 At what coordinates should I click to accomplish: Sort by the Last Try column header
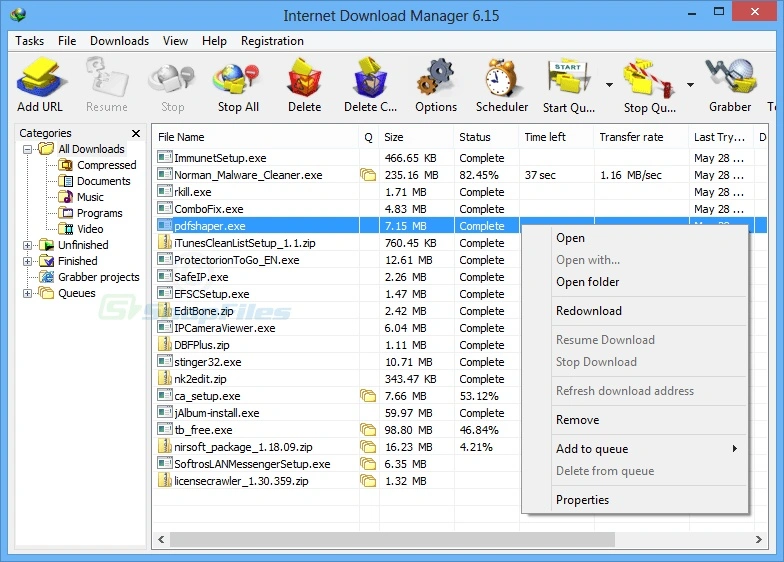click(722, 137)
